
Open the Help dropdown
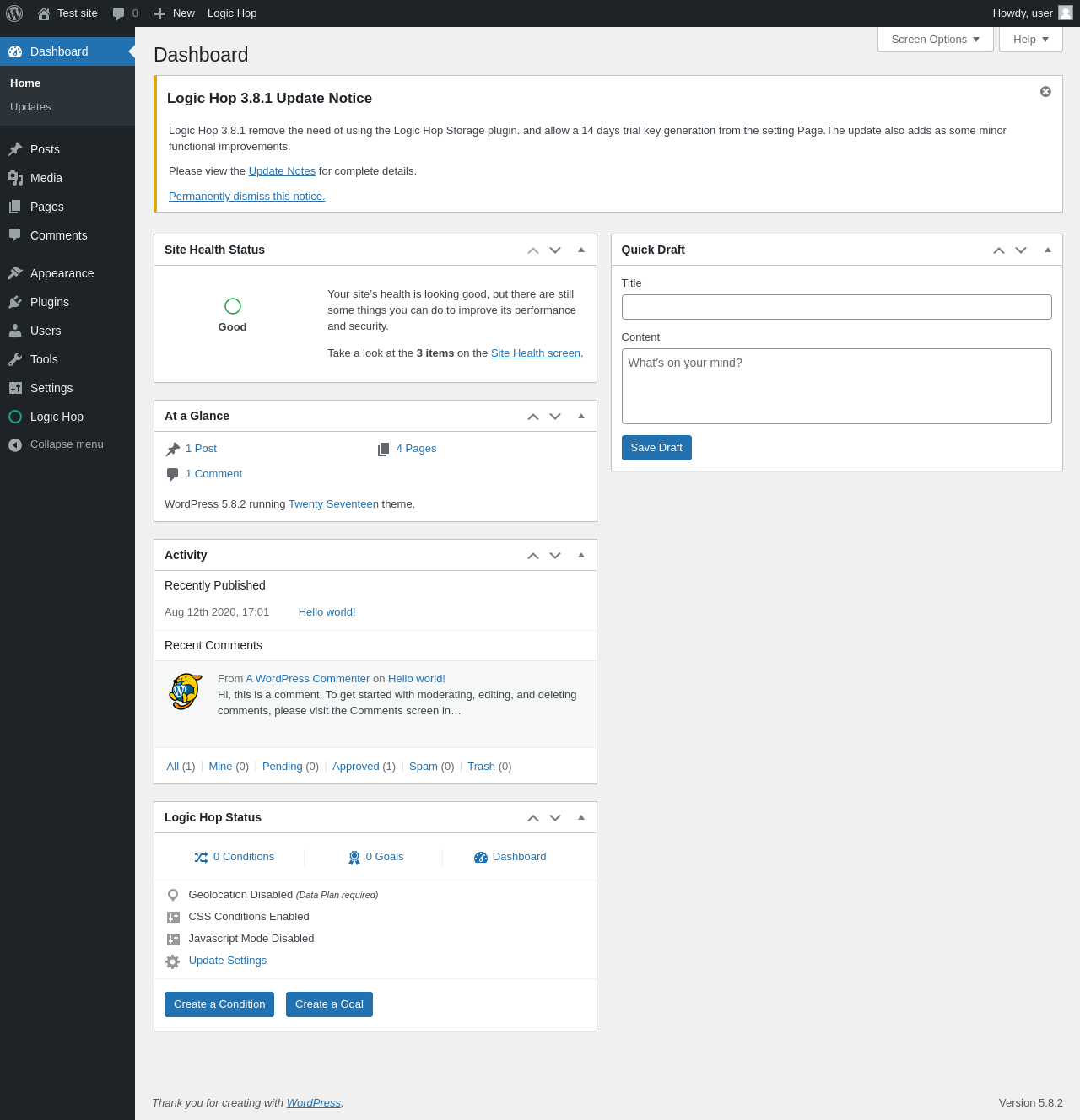click(1031, 40)
